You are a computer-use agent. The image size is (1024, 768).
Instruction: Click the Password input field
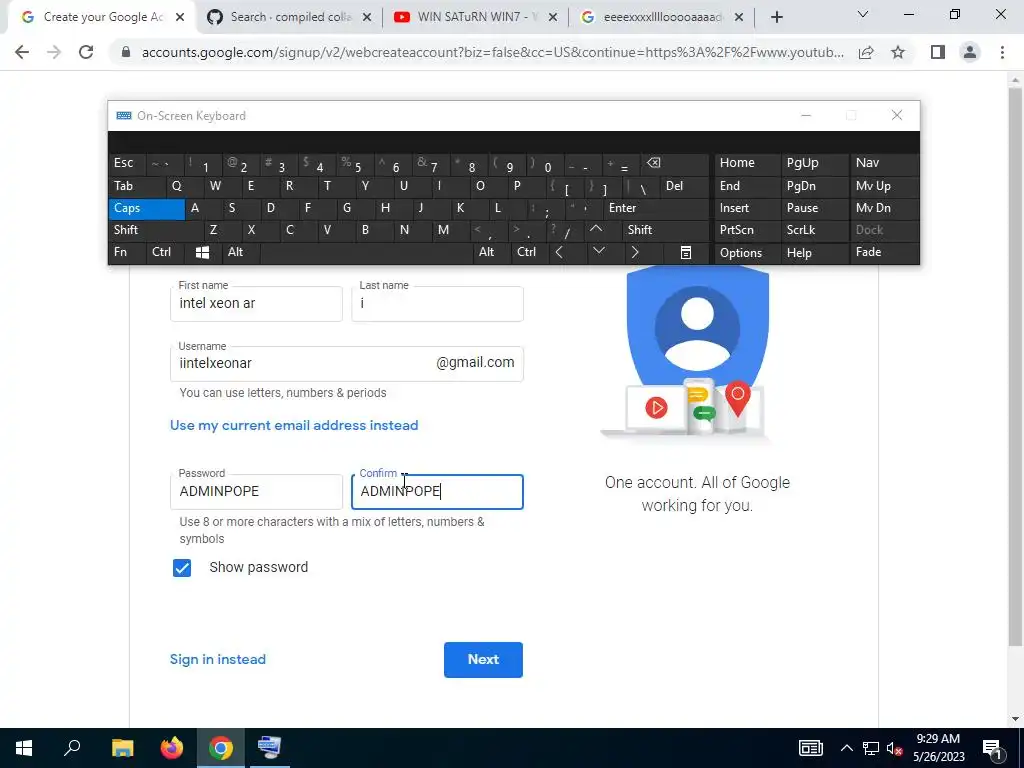pos(256,492)
